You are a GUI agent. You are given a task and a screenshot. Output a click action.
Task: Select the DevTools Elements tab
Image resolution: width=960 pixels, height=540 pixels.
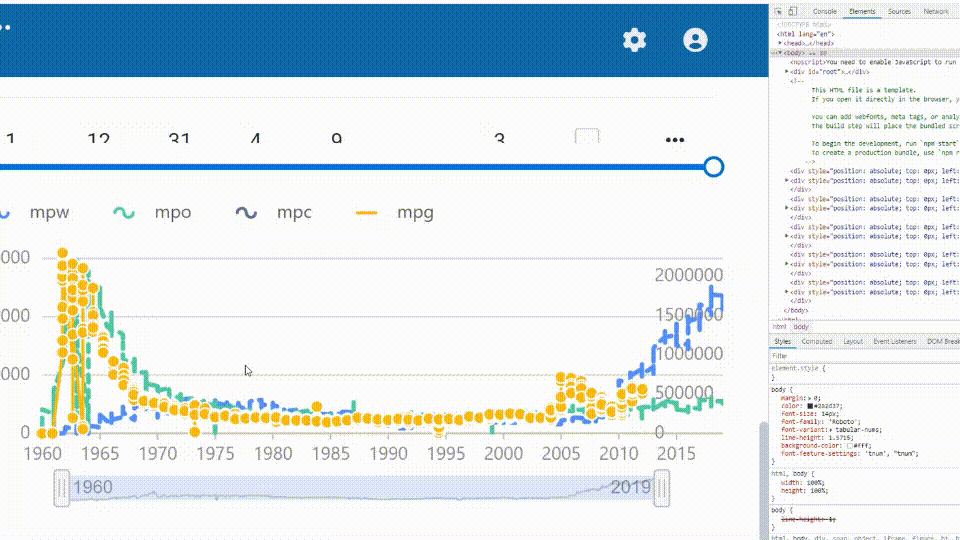click(x=862, y=12)
